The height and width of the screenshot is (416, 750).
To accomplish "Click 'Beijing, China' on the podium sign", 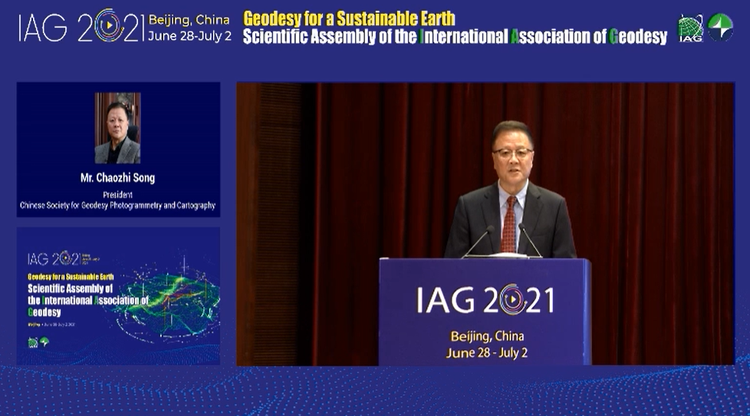I will [485, 335].
